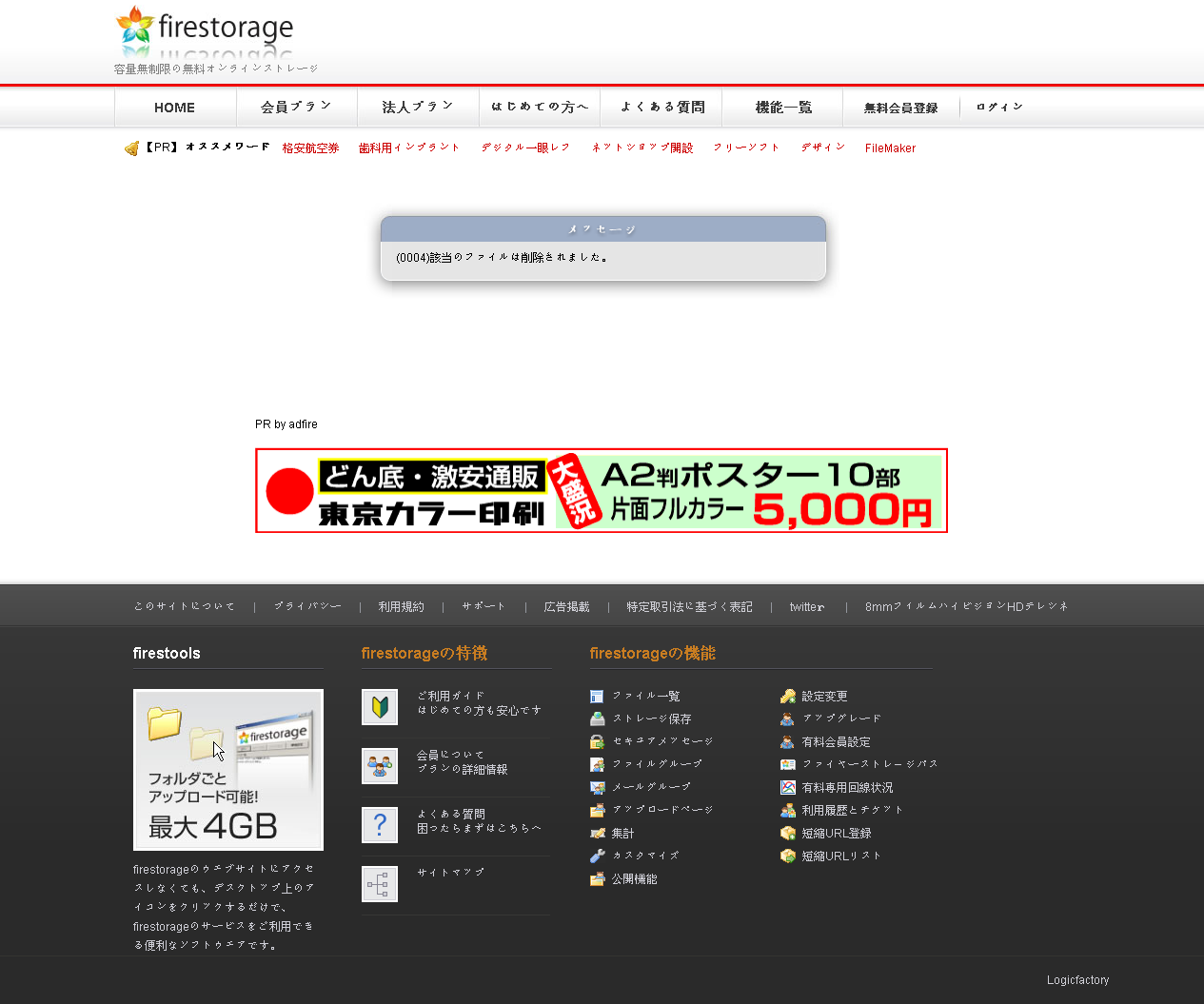The height and width of the screenshot is (1004, 1204).
Task: Open the 利用規約 footer link
Action: coord(401,607)
